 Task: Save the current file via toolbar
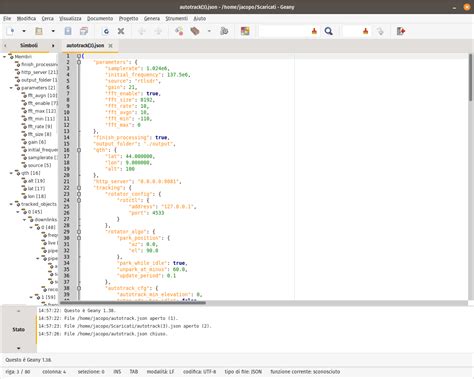(x=68, y=31)
